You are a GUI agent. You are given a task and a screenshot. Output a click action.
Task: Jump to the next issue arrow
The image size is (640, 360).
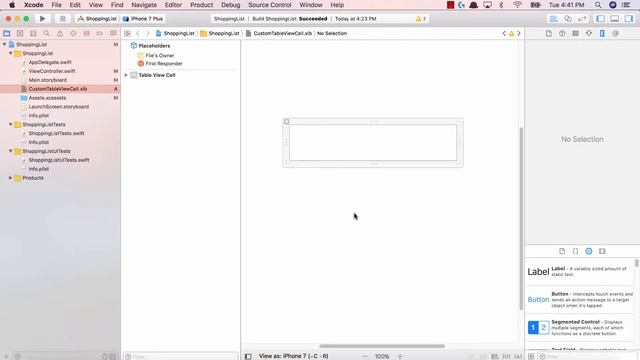(x=519, y=33)
